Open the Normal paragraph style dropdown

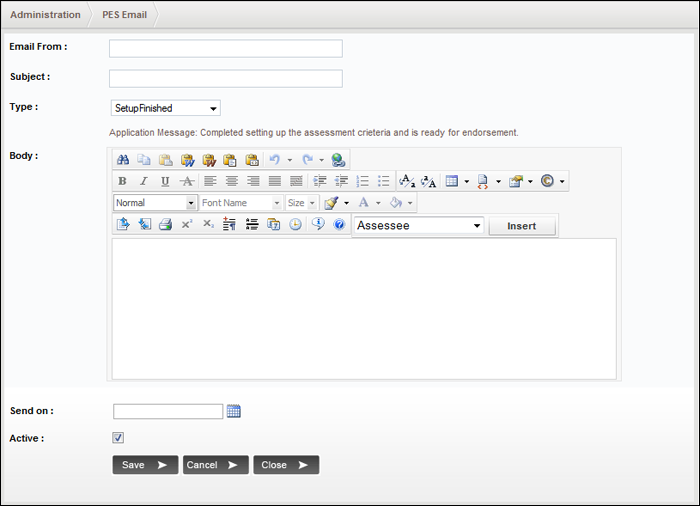(154, 203)
